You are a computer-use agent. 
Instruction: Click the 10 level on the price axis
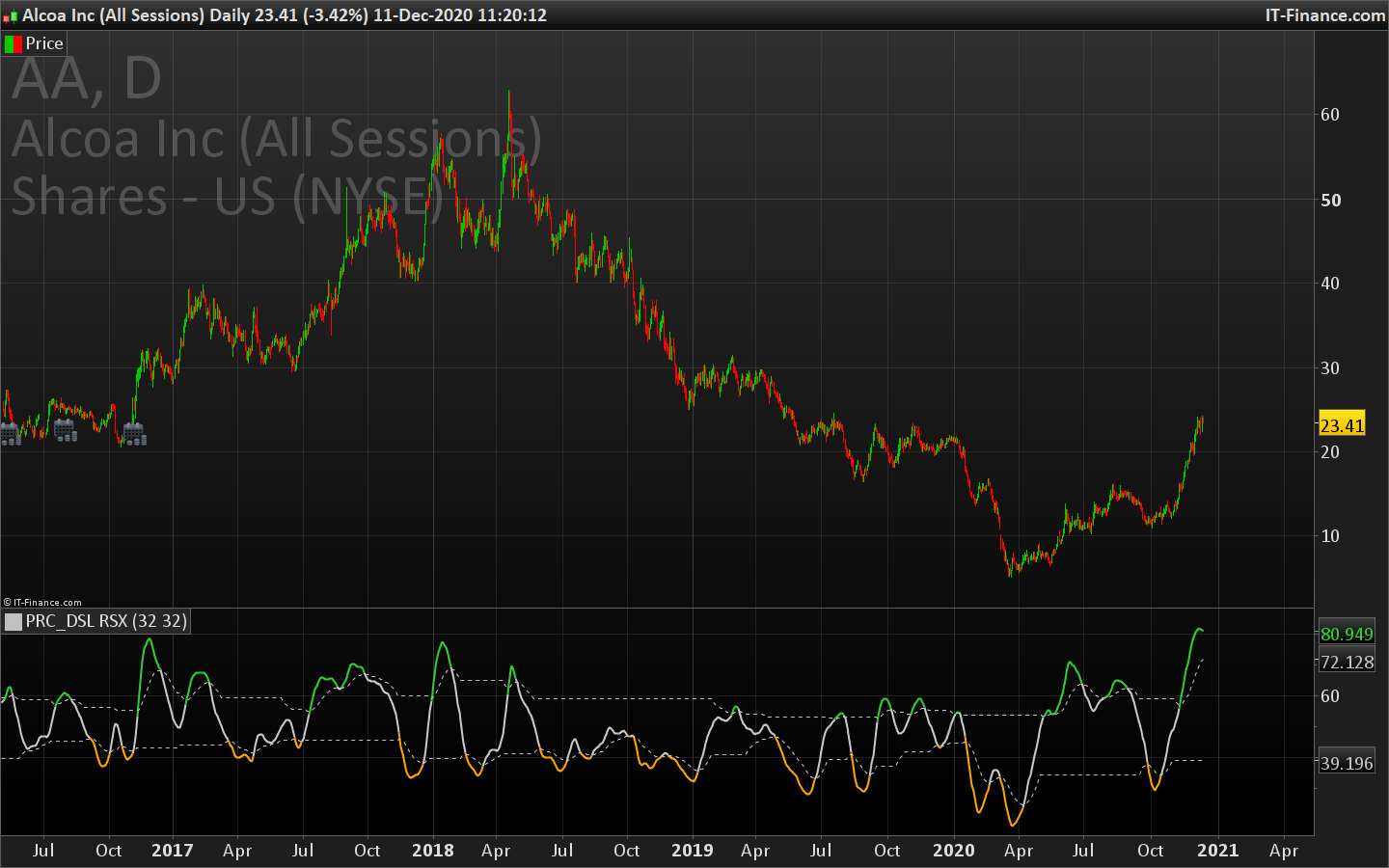[1330, 536]
